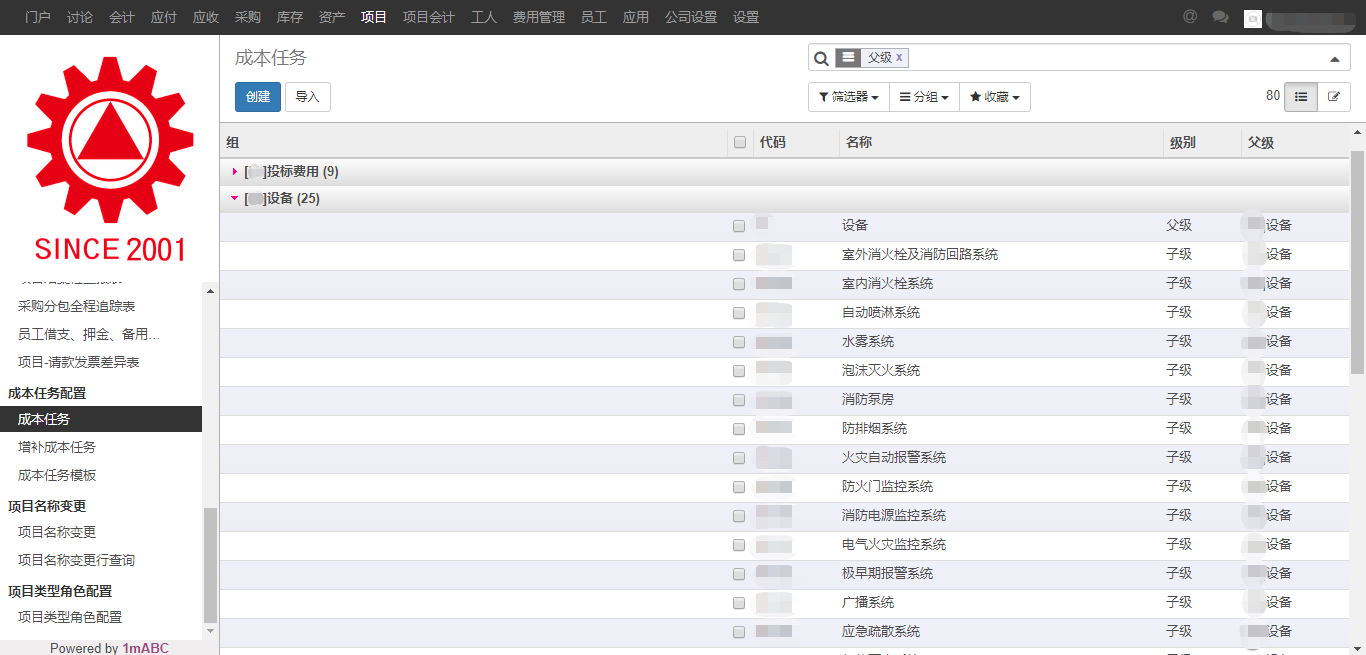Open the 设置 top menu
This screenshot has height=655, width=1366.
[x=746, y=17]
